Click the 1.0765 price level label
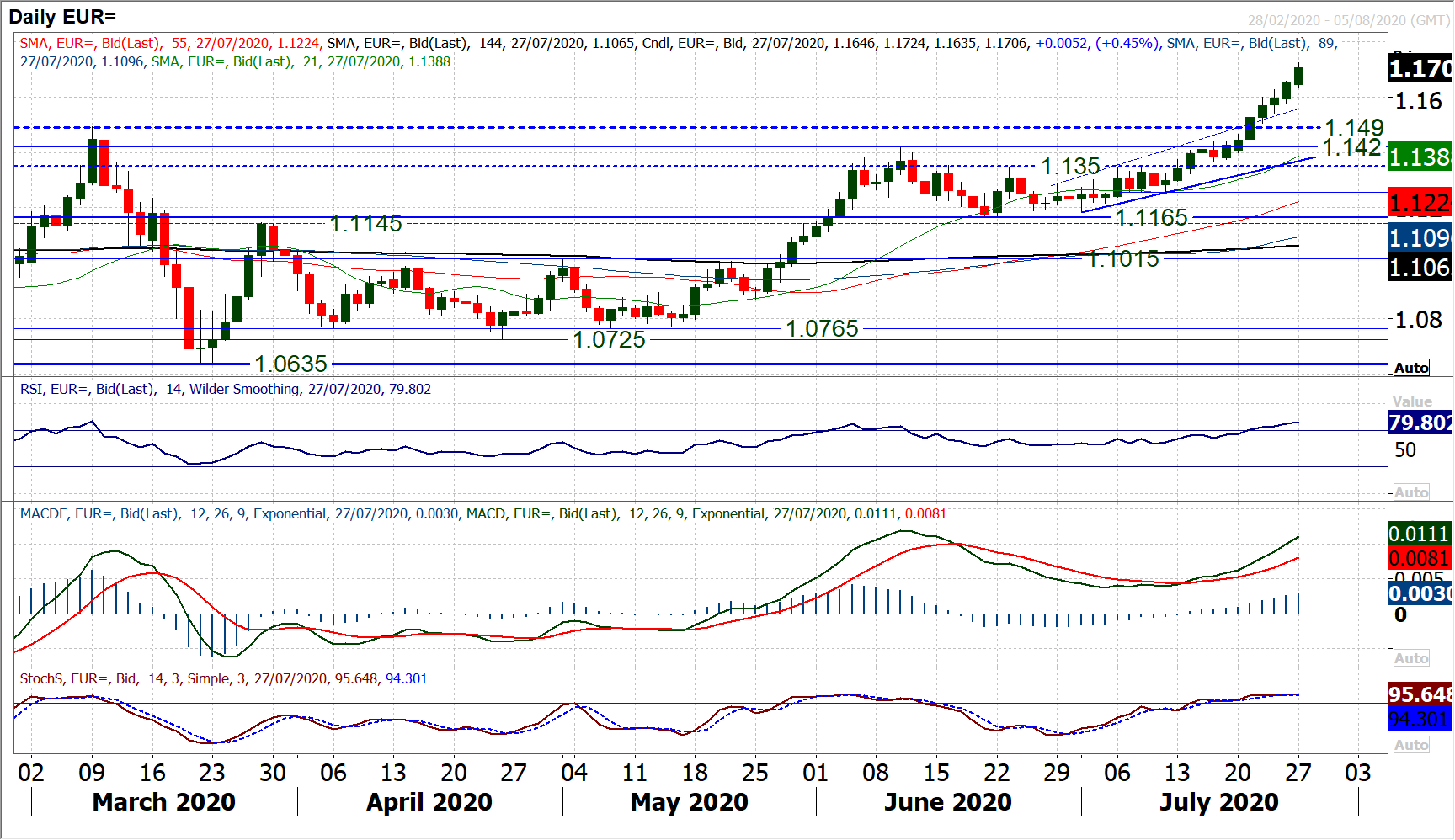Viewport: 1455px width, 840px height. point(822,328)
